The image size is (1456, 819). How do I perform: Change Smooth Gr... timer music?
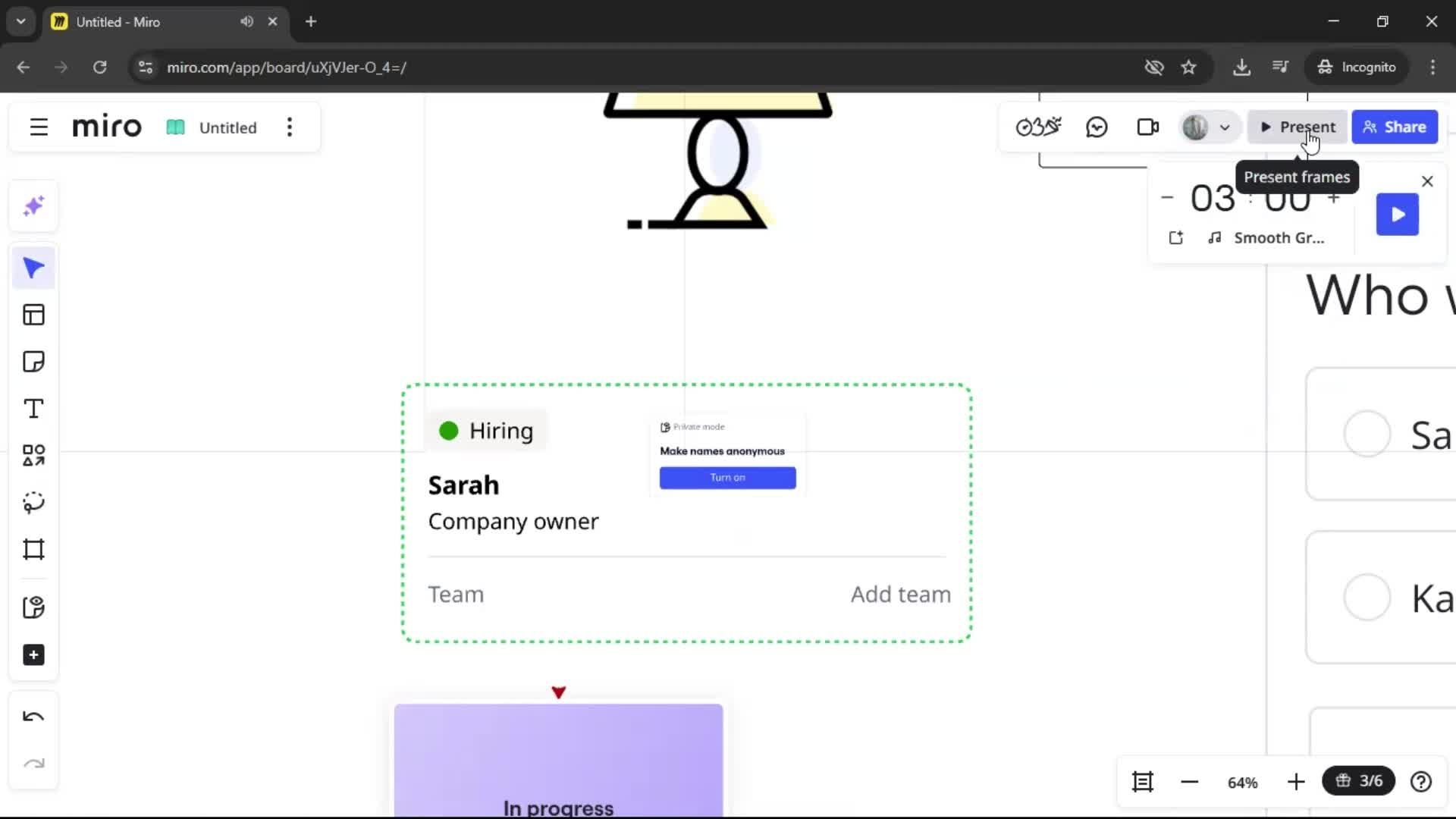[x=1266, y=238]
